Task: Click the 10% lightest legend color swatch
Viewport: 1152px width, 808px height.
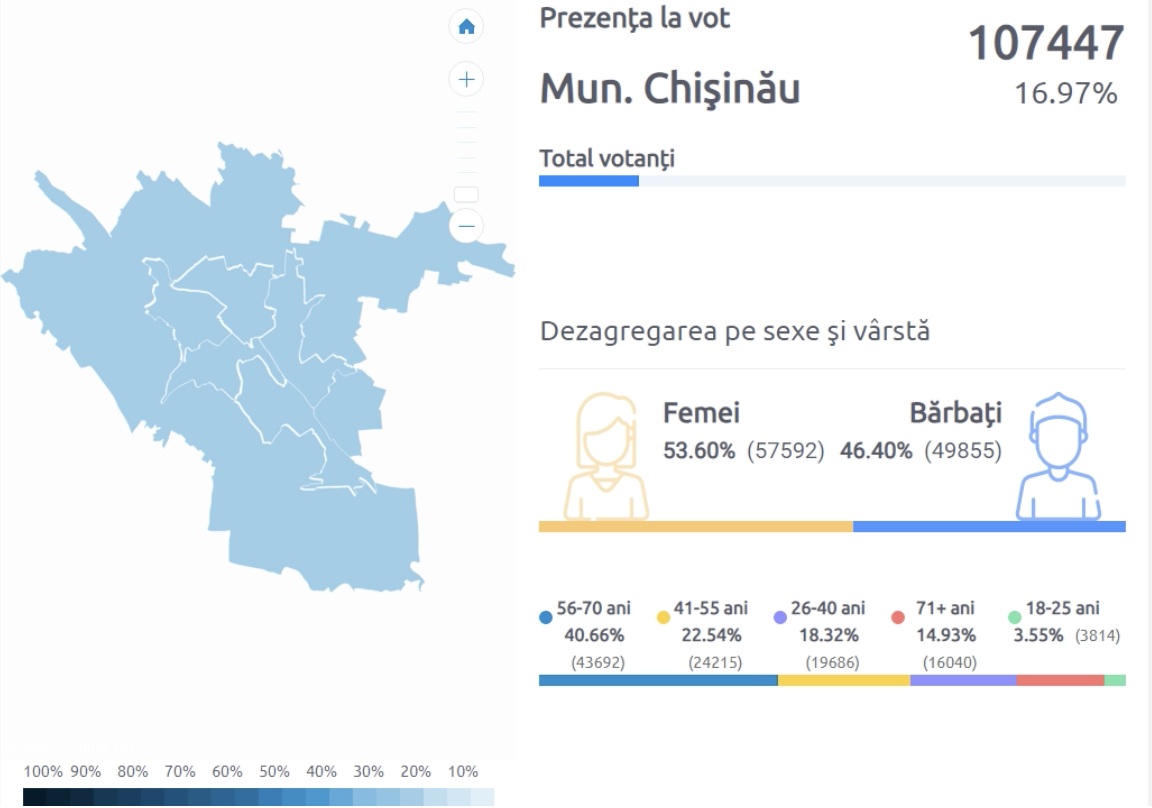Action: click(482, 797)
